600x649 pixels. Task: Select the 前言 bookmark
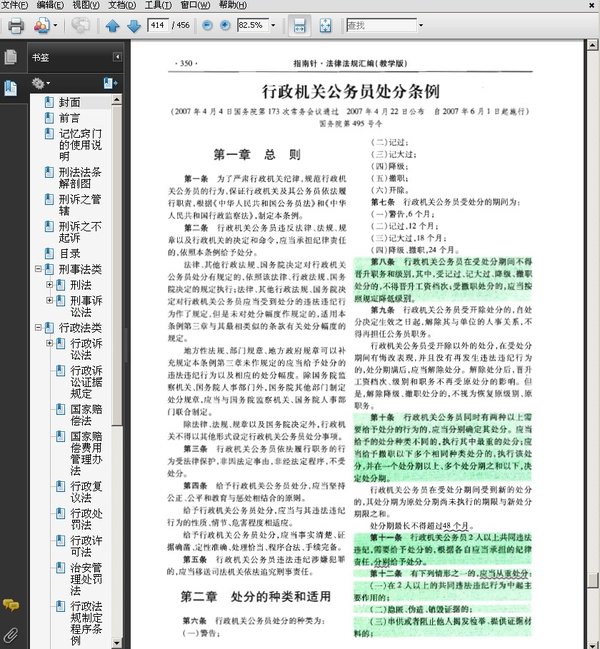click(69, 118)
